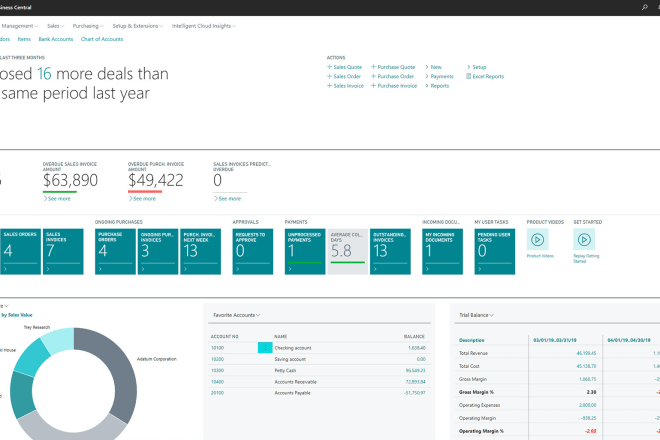
Task: Click the Operating Expenses value 2,000.00
Action: pyautogui.click(x=588, y=405)
